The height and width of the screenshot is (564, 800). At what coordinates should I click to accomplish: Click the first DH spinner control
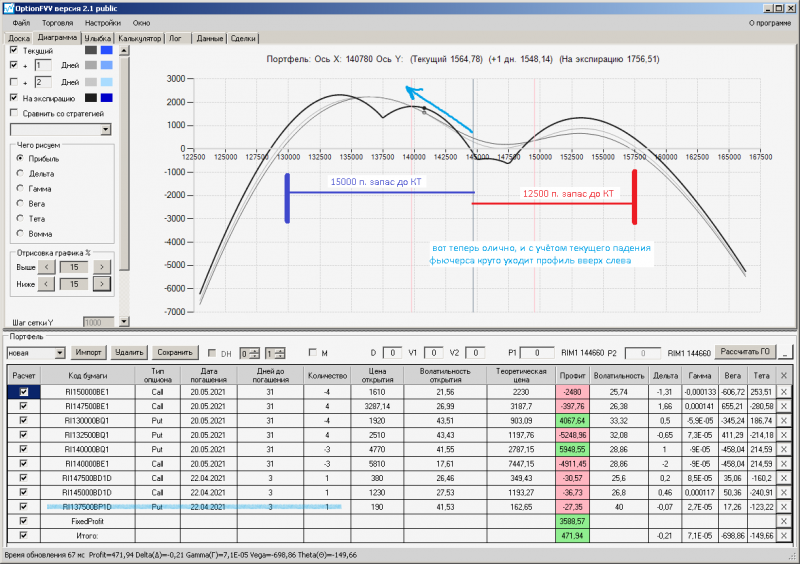coord(249,353)
